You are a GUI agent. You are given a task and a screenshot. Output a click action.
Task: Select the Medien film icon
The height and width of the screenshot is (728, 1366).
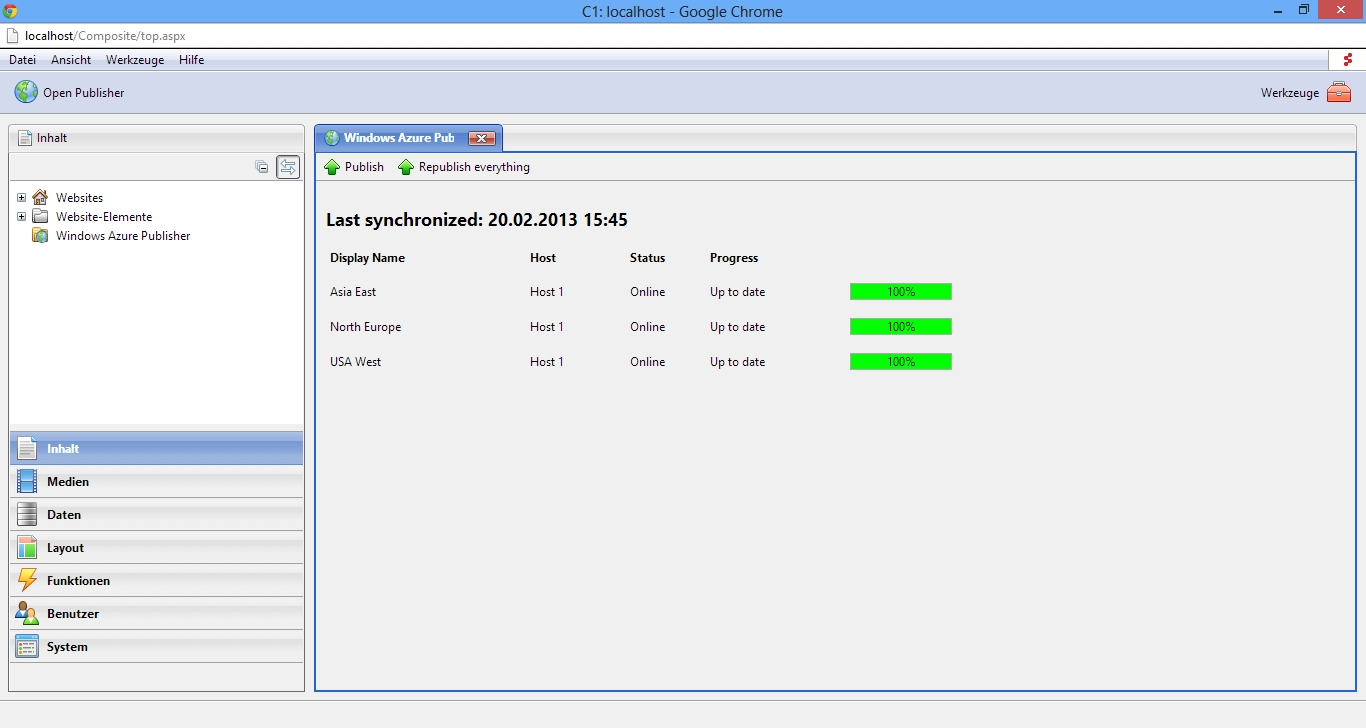(27, 482)
